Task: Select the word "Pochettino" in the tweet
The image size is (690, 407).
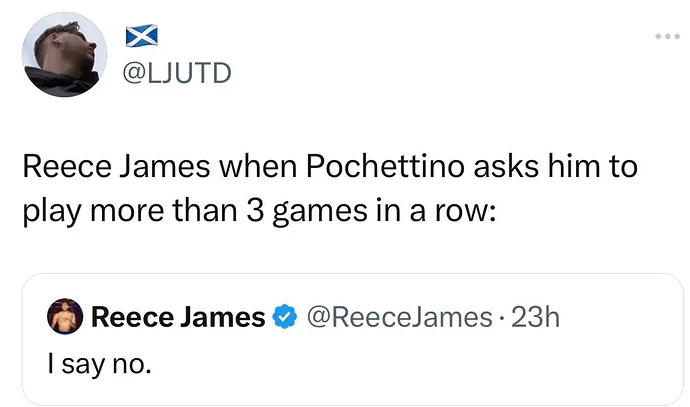Action: click(x=385, y=167)
